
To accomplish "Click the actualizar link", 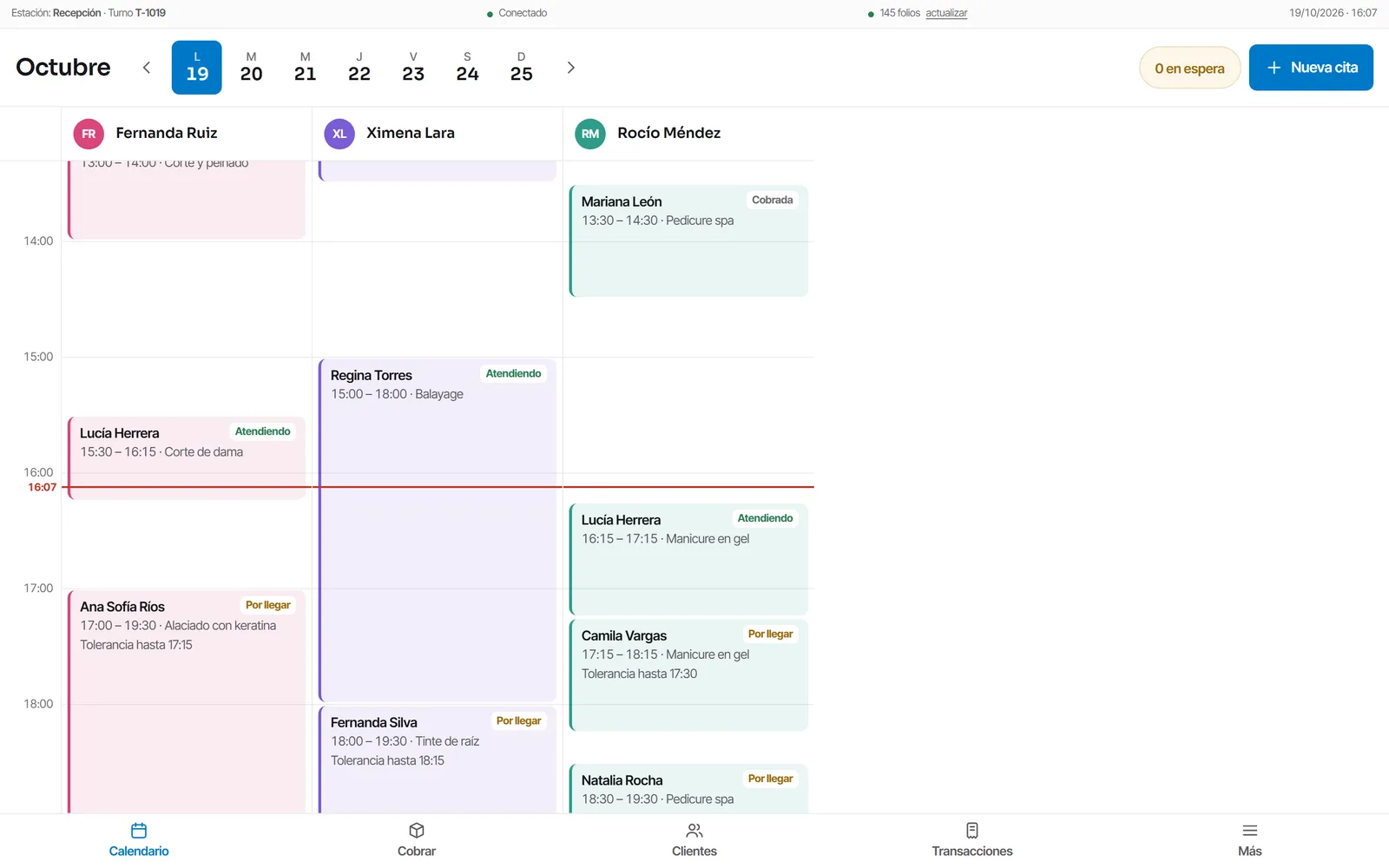I will coord(946,13).
